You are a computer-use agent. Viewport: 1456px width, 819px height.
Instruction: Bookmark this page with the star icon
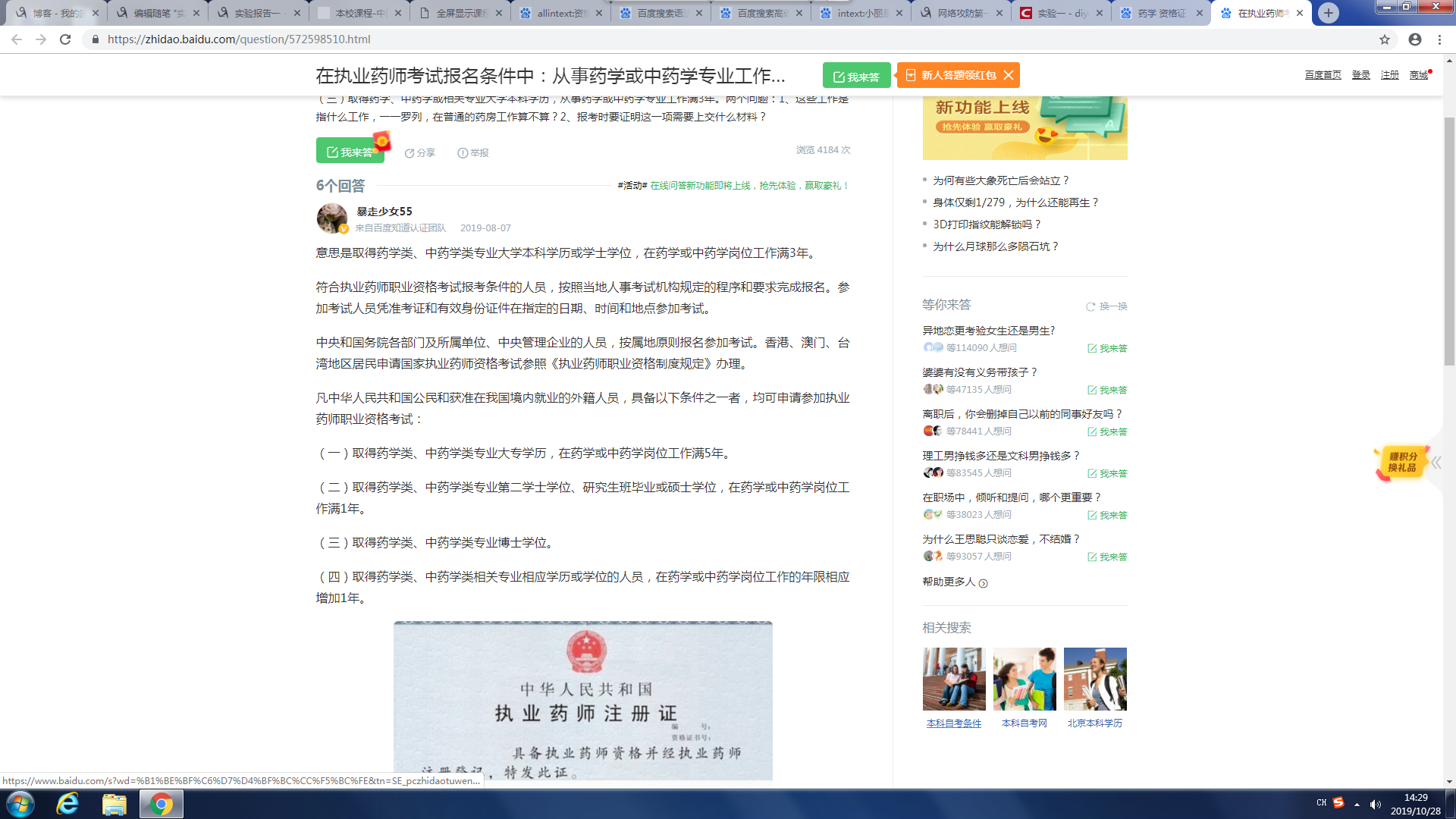(1385, 39)
